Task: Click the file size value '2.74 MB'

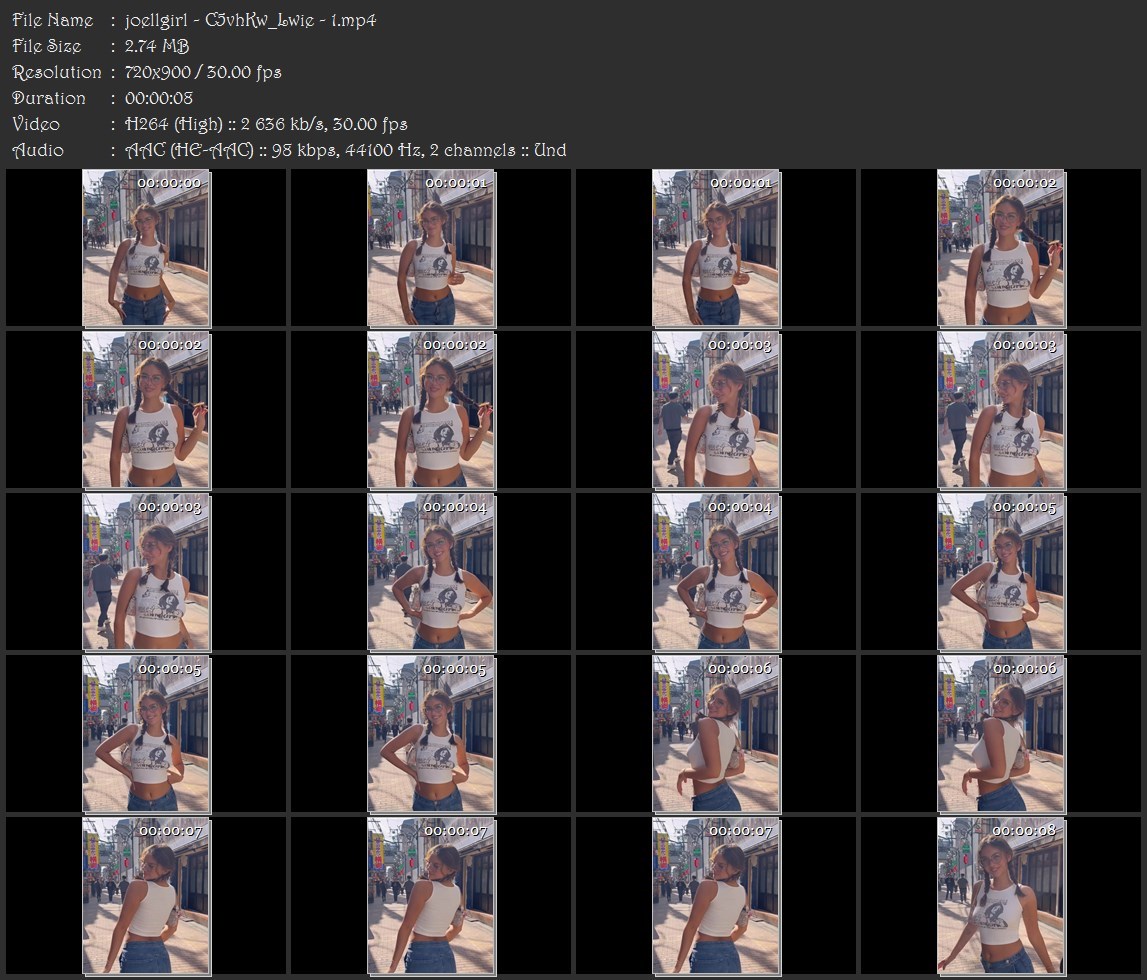Action: pyautogui.click(x=157, y=46)
